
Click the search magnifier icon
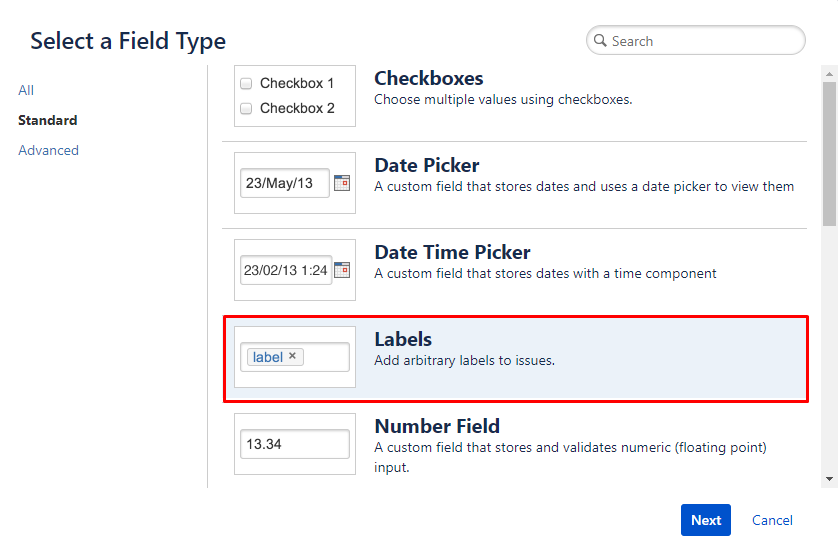pos(600,41)
